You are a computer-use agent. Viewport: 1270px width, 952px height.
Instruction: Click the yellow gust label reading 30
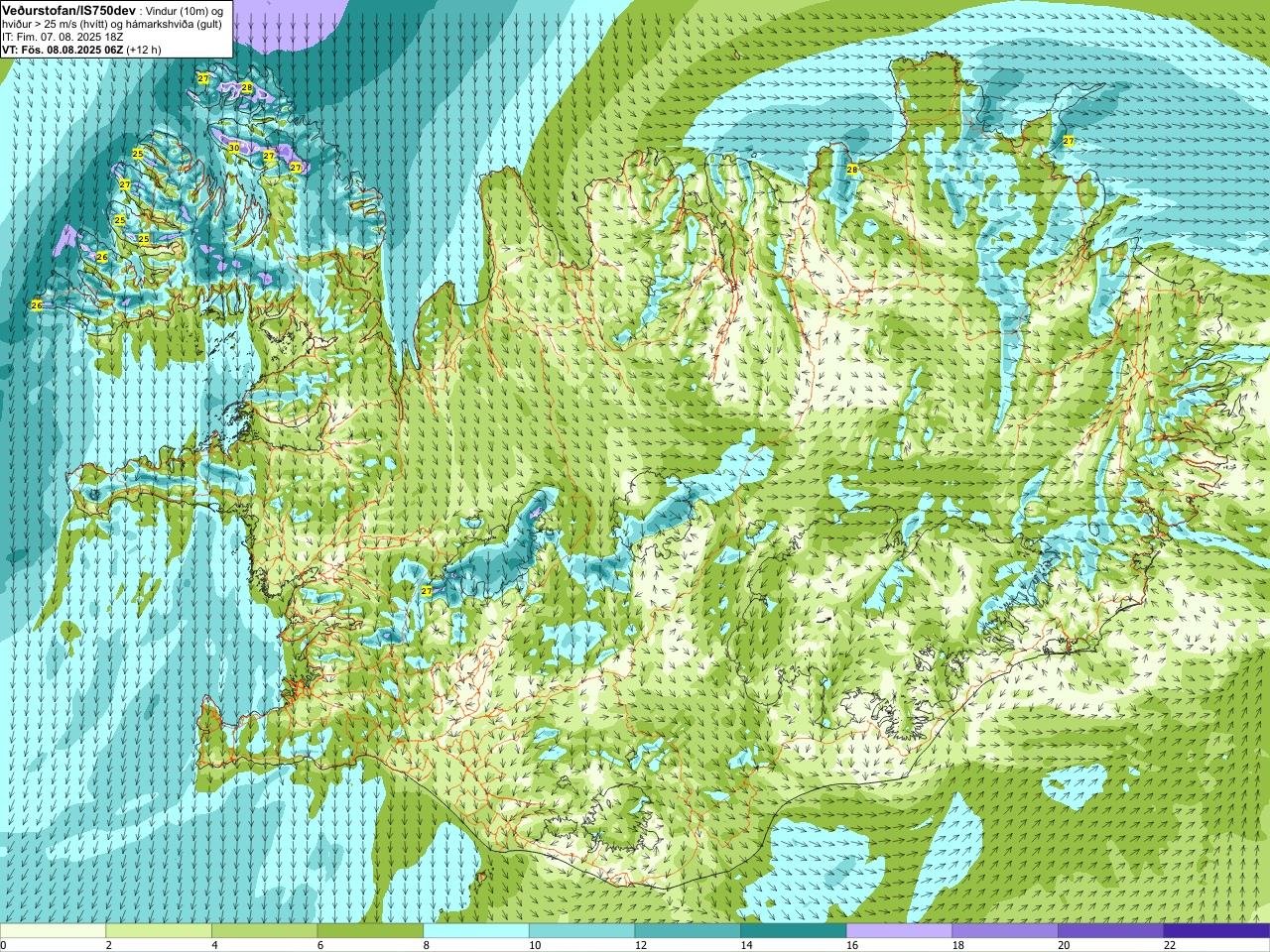pos(234,148)
